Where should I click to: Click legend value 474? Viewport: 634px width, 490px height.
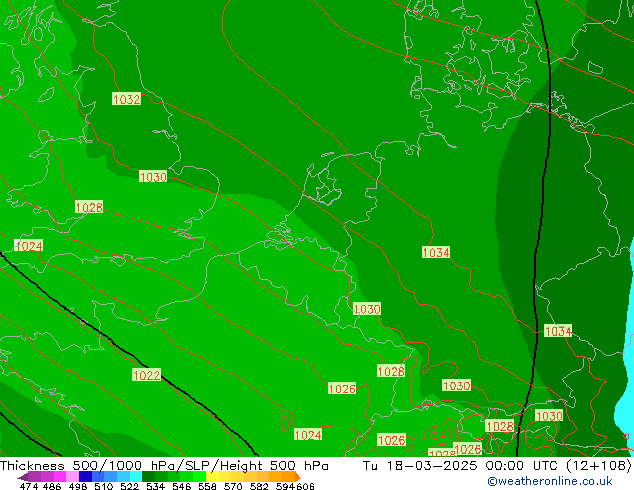[x=29, y=486]
